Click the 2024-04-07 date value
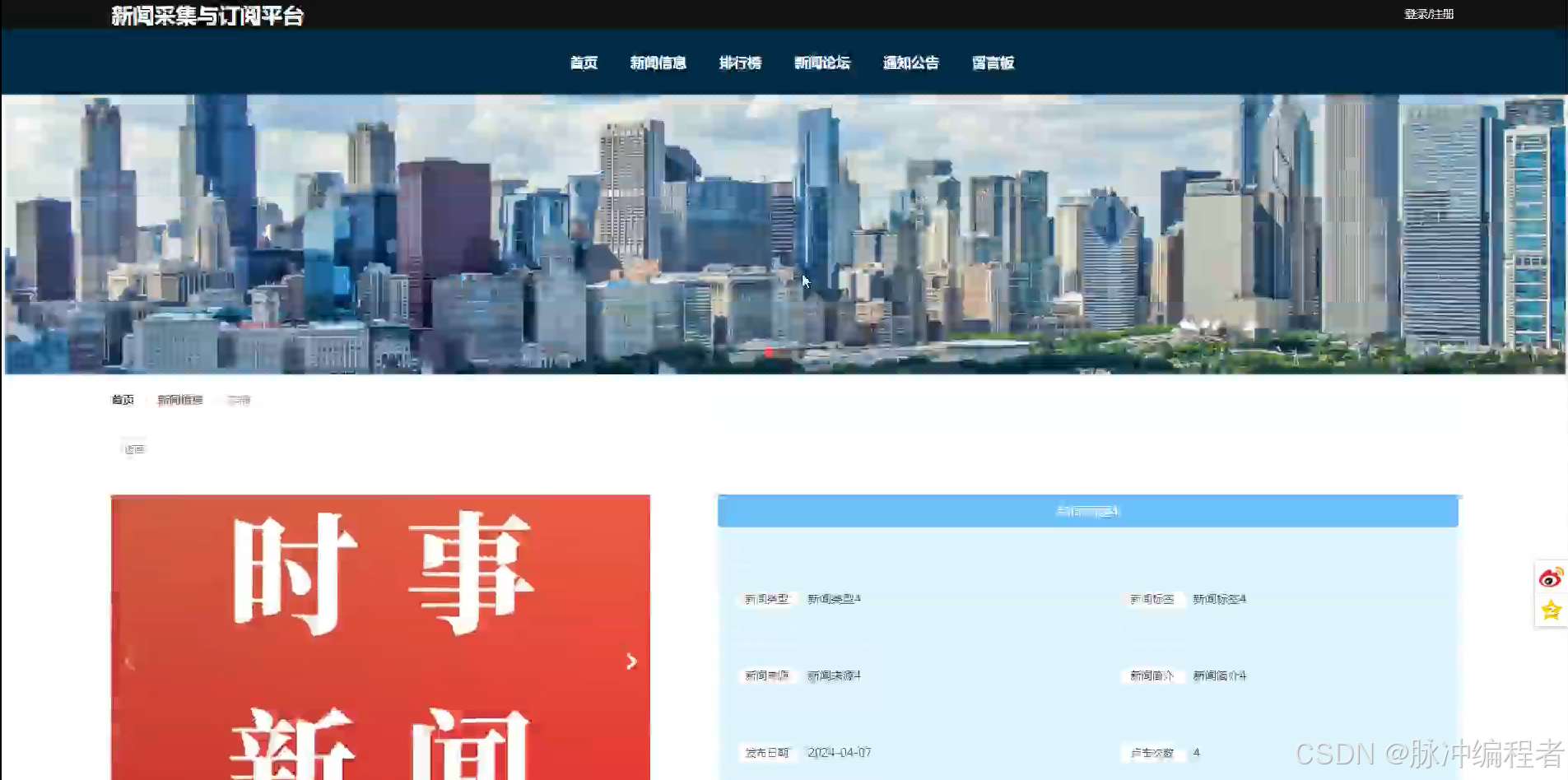1568x780 pixels. [839, 753]
